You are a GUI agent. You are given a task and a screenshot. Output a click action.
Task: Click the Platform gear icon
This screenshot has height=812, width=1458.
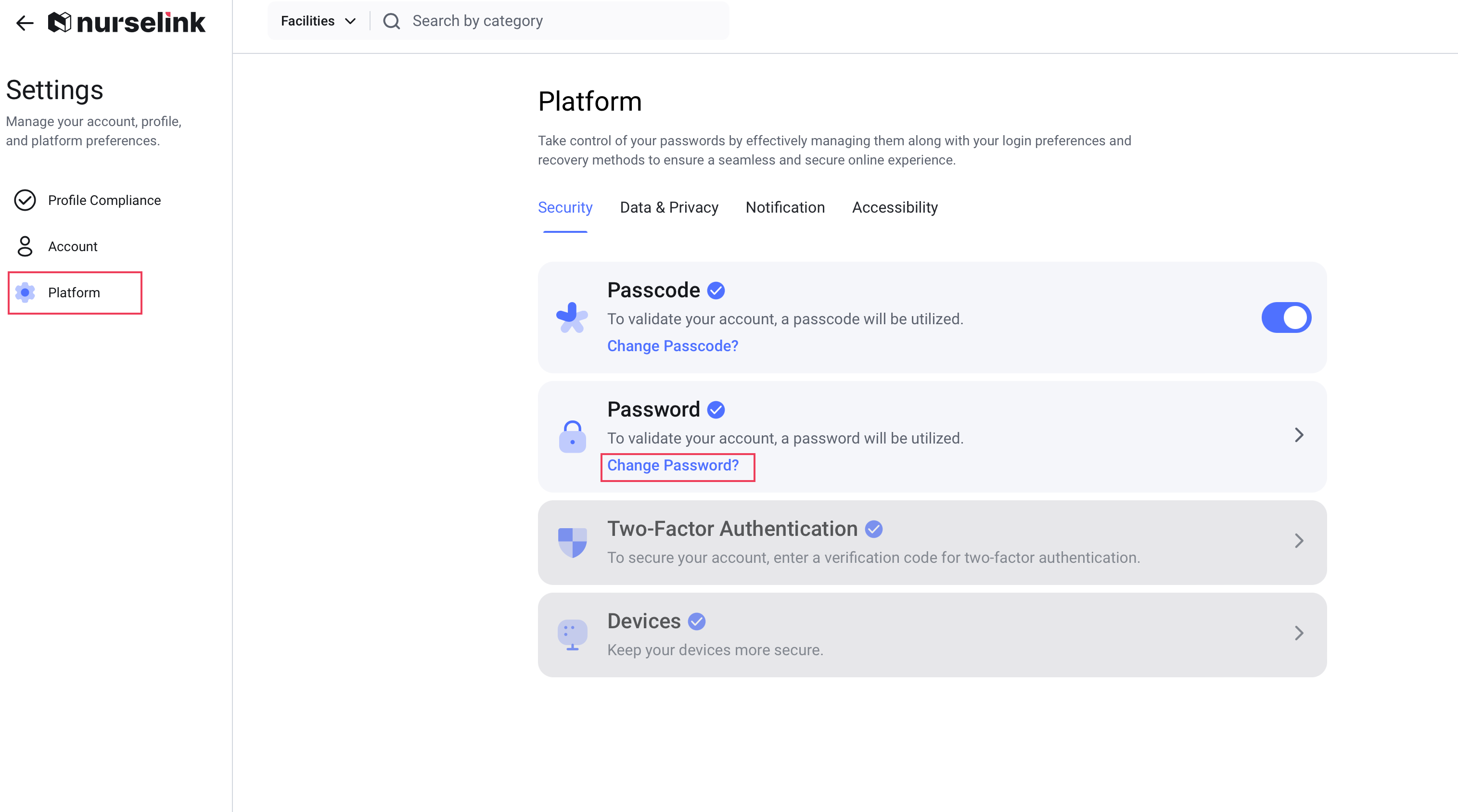(x=25, y=292)
